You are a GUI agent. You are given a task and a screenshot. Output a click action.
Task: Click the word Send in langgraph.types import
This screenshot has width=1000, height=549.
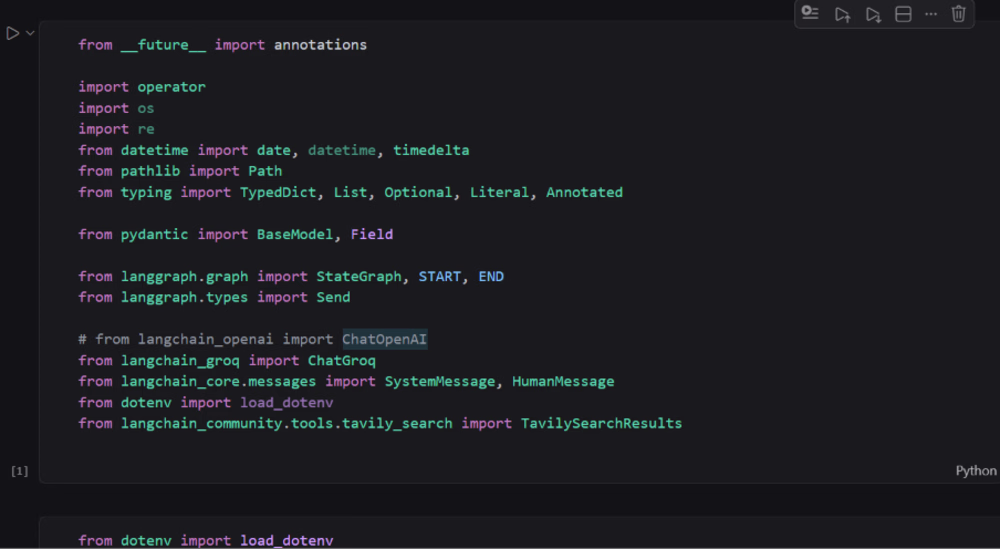[x=334, y=297]
